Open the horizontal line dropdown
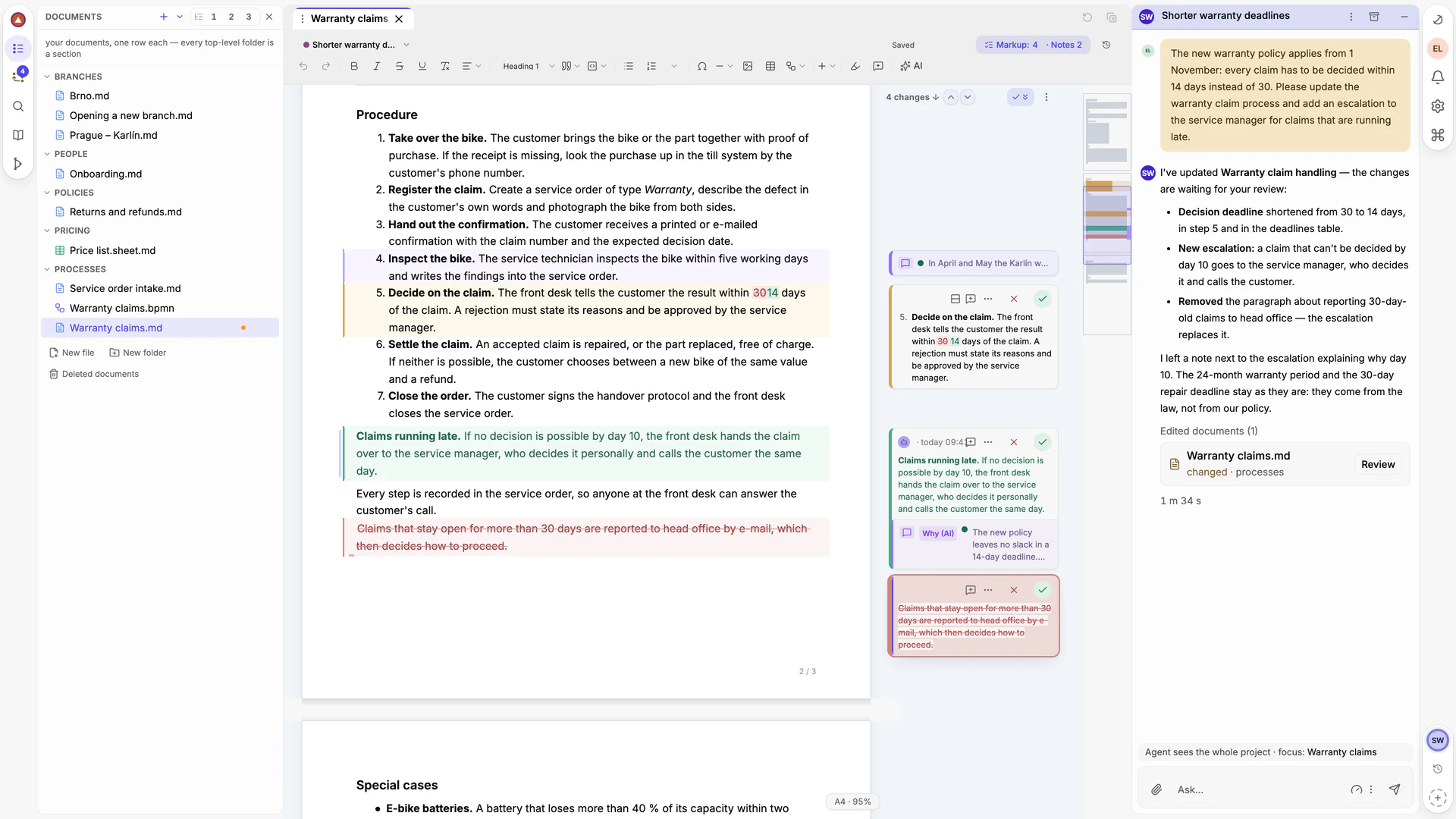This screenshot has width=1456, height=819. 724,66
